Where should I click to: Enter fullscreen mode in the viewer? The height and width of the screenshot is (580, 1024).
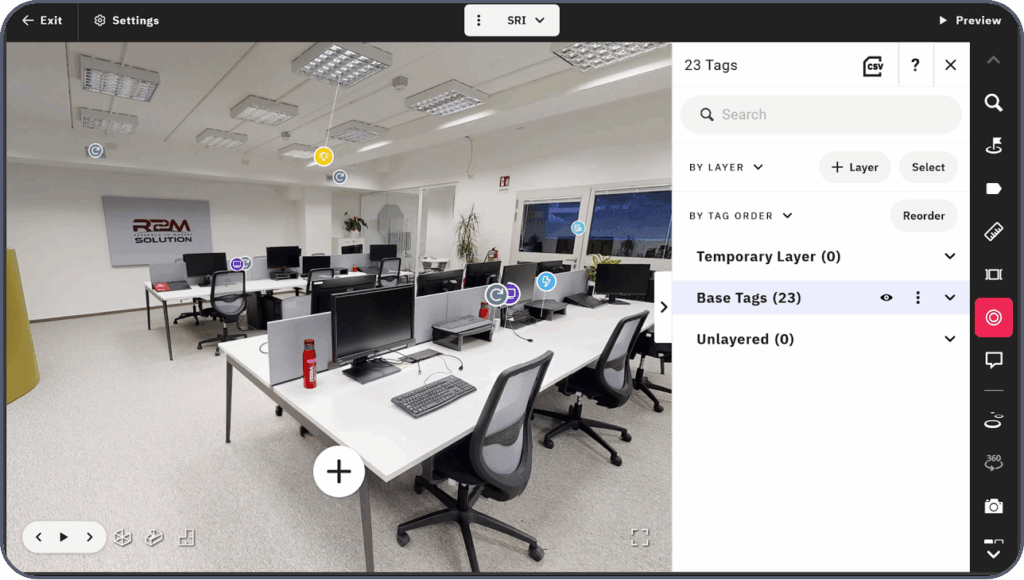point(640,537)
